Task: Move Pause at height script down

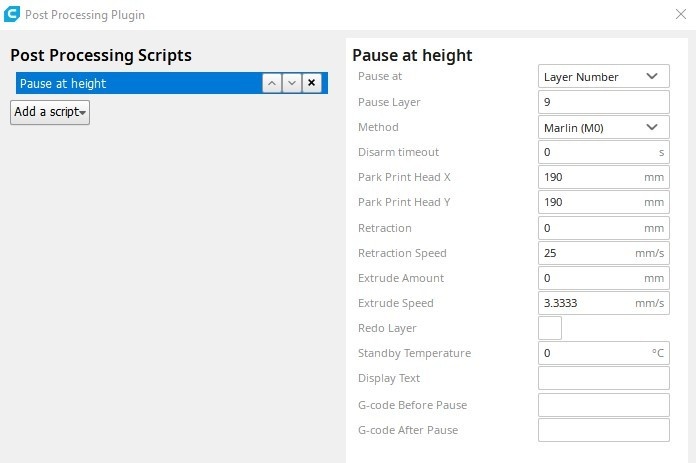Action: (x=292, y=83)
